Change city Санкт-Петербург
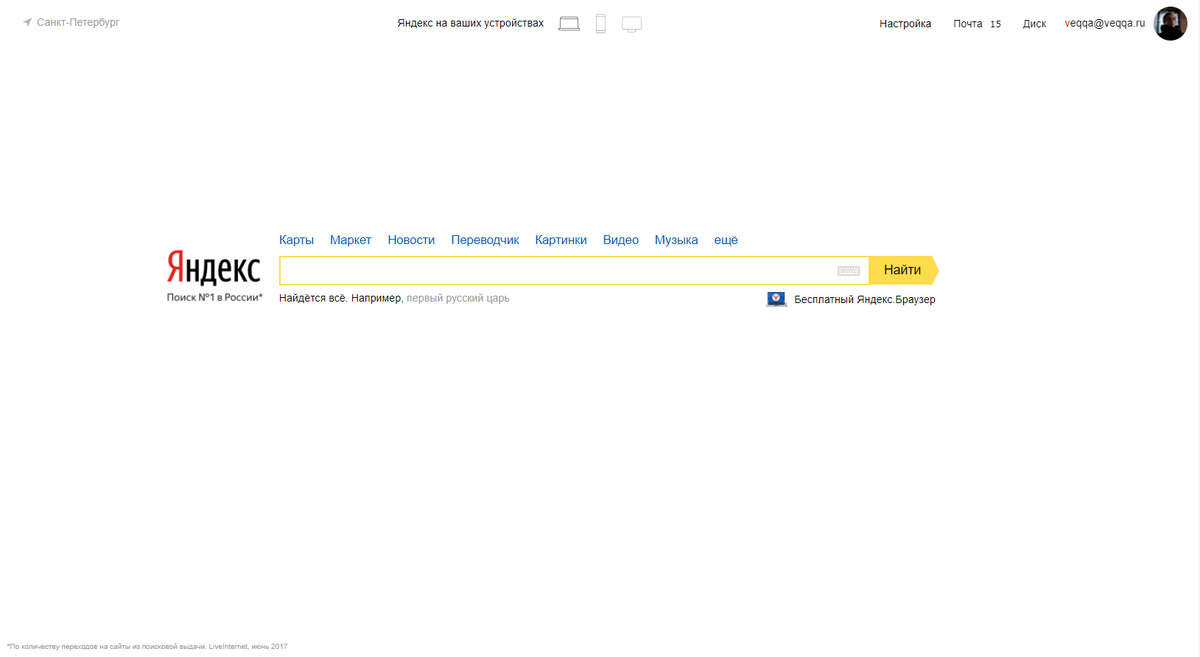The image size is (1200, 657). tap(78, 22)
